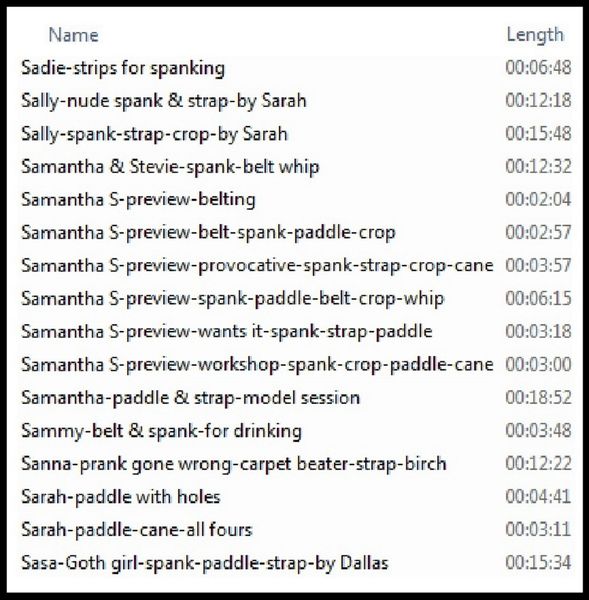The height and width of the screenshot is (600, 589).
Task: Select the Sasa-Goth girl file
Action: pyautogui.click(x=295, y=562)
